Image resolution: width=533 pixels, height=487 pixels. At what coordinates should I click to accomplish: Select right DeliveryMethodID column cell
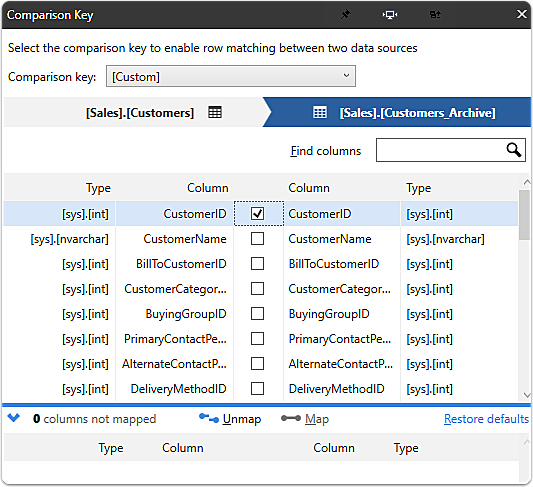coord(342,389)
